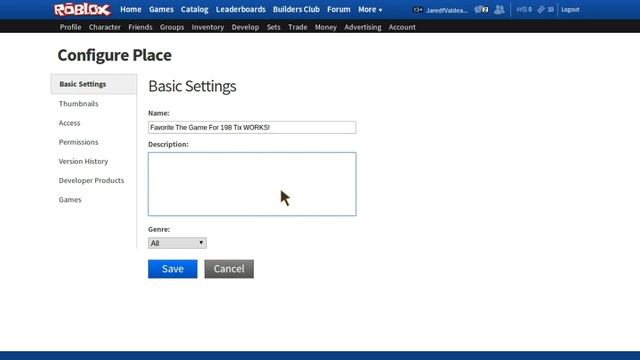Open Sets in the sub navigation
The image size is (640, 360).
pos(273,27)
